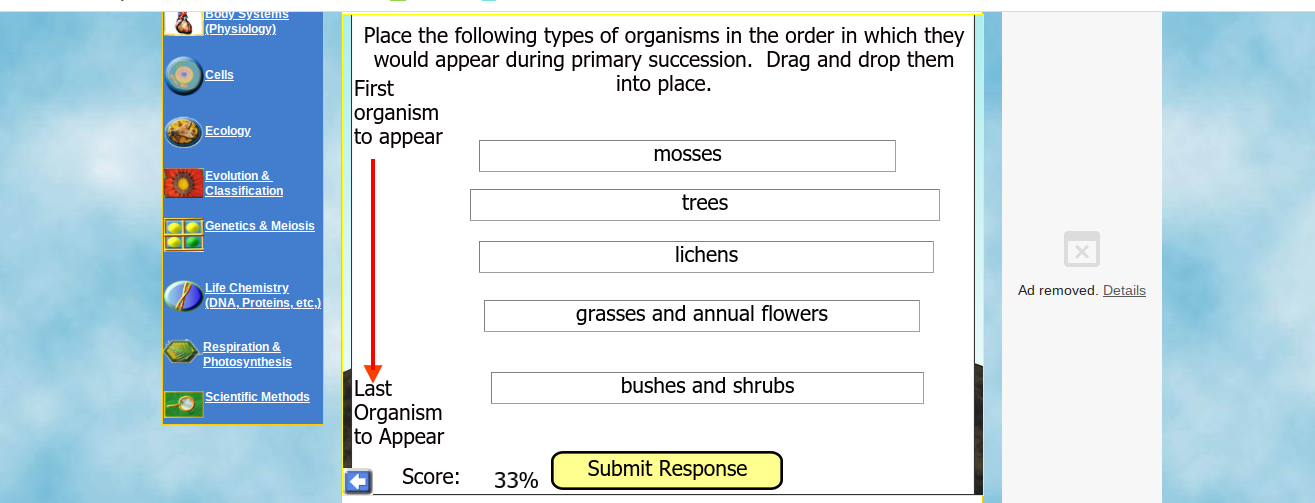Select the trees answer box
Image resolution: width=1315 pixels, height=503 pixels.
tap(705, 205)
